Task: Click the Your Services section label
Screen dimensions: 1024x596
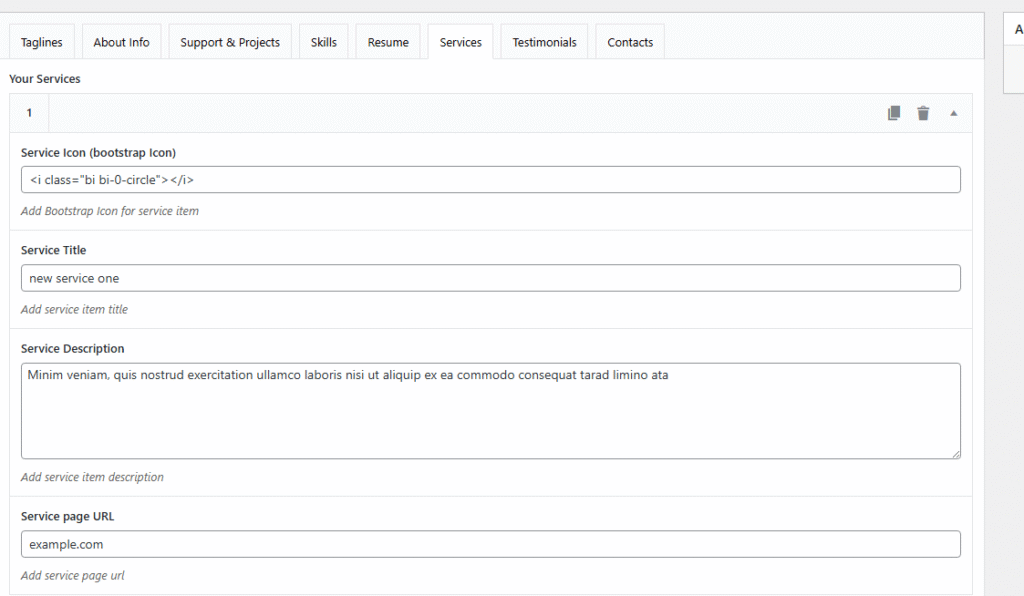Action: pyautogui.click(x=44, y=78)
